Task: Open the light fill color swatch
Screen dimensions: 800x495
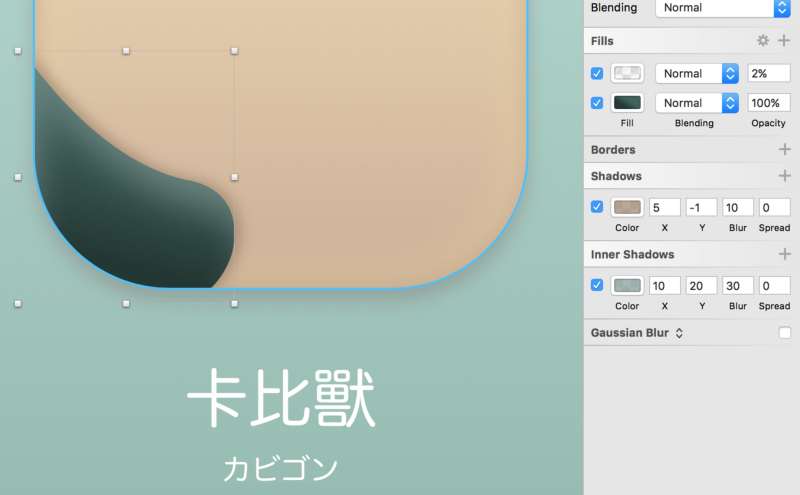Action: click(627, 73)
